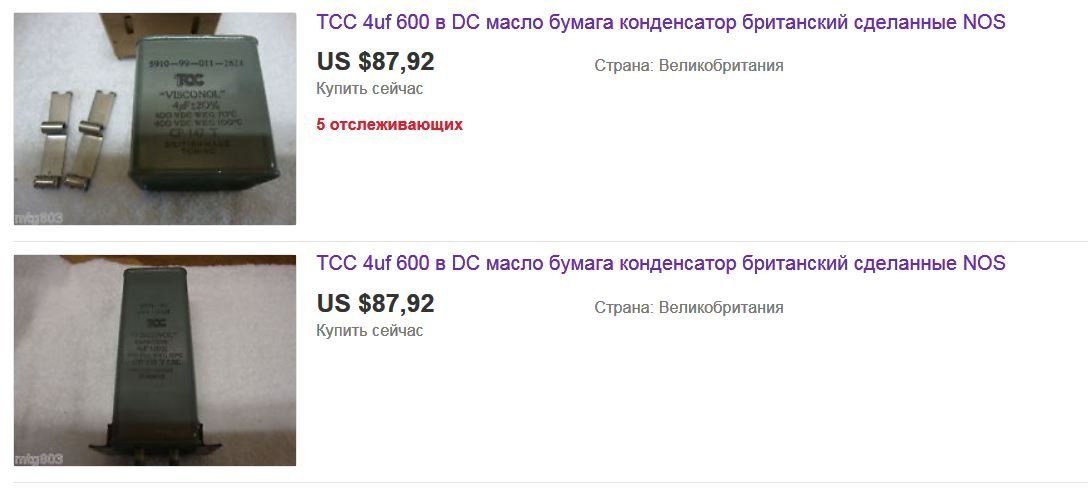Image resolution: width=1088 pixels, height=488 pixels.
Task: Click the mtg803 watermark on first photo
Action: click(x=38, y=217)
